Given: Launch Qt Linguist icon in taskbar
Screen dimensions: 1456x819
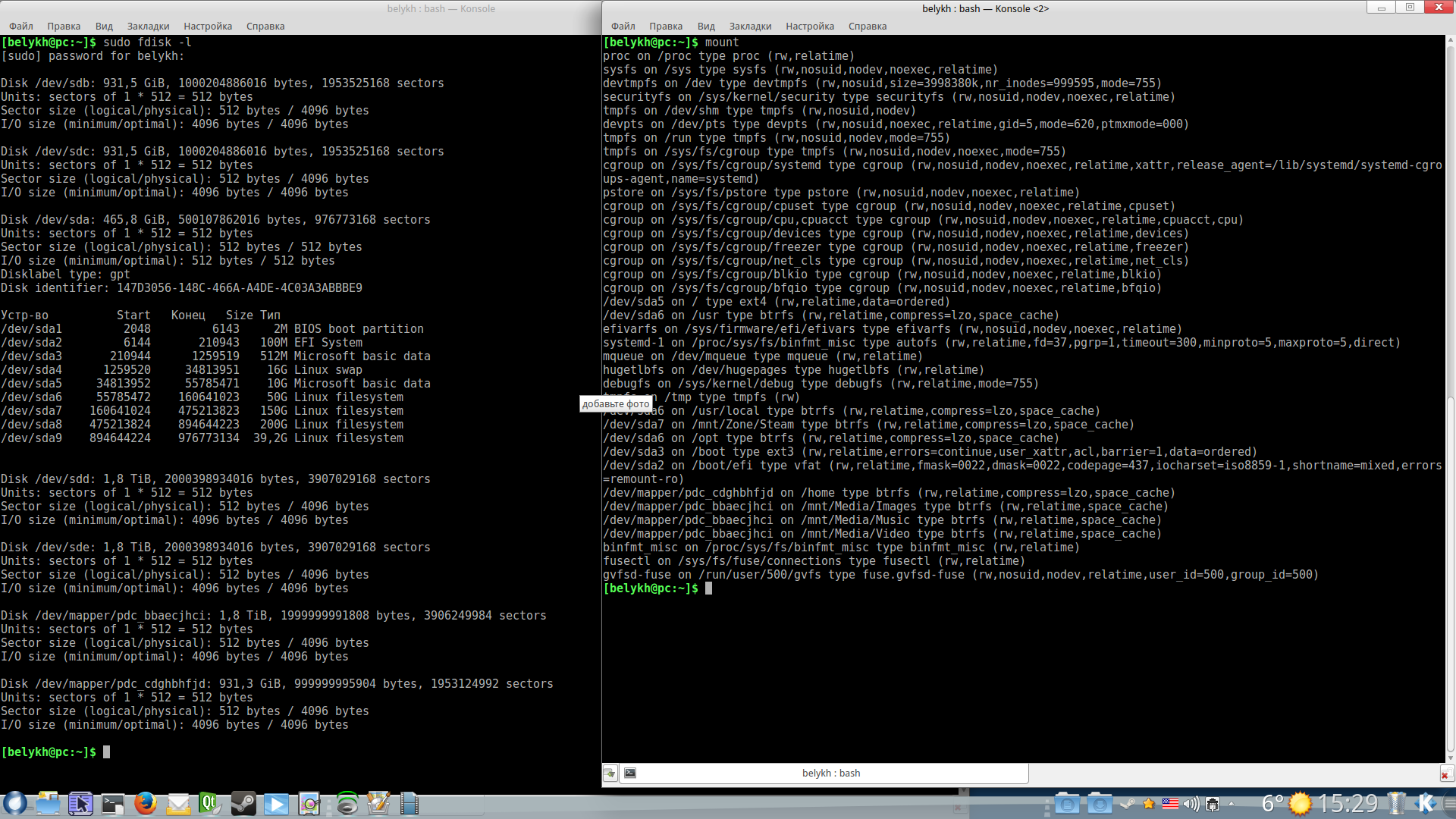Looking at the screenshot, I should point(209,803).
